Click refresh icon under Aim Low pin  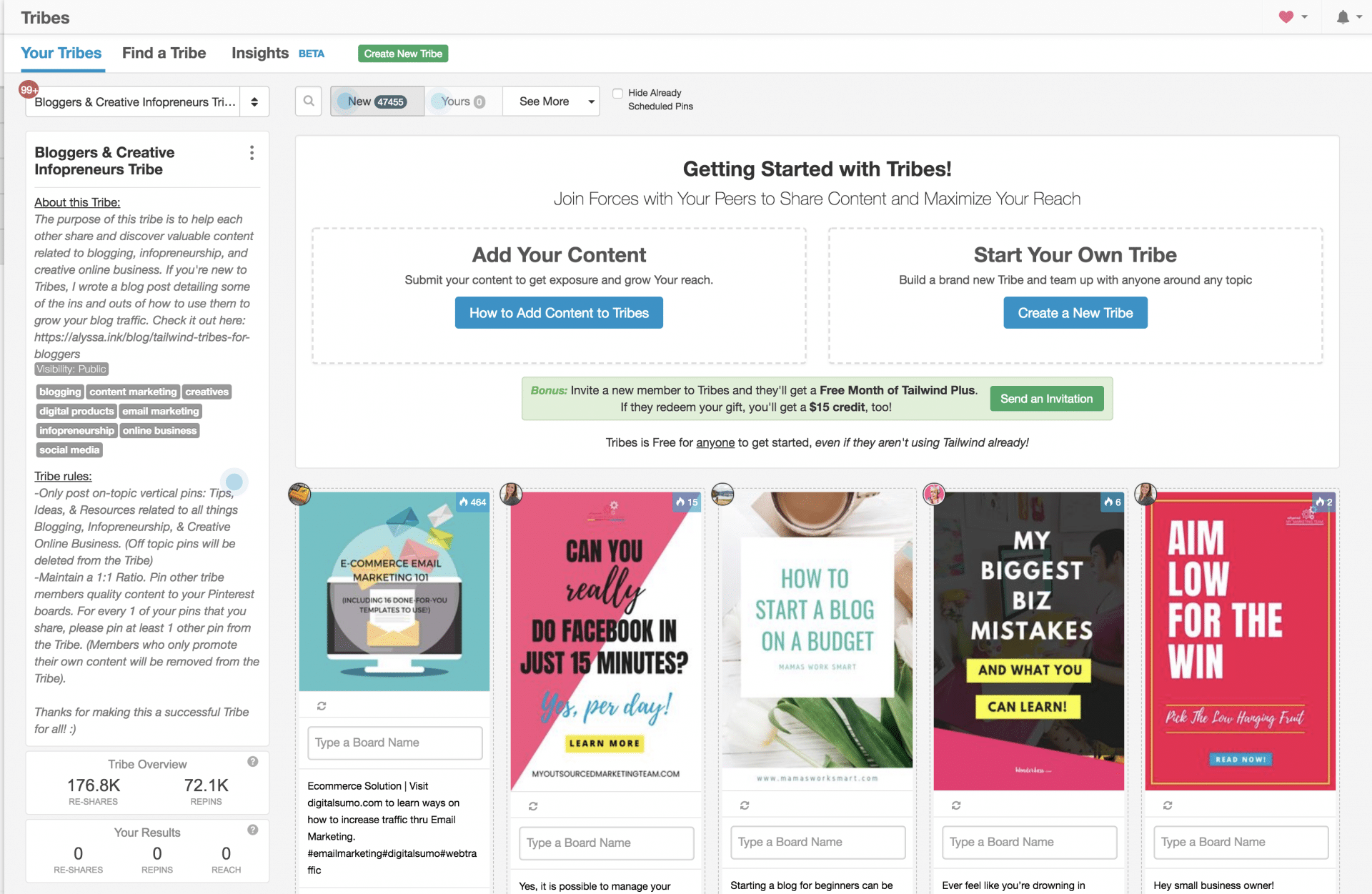click(1168, 805)
